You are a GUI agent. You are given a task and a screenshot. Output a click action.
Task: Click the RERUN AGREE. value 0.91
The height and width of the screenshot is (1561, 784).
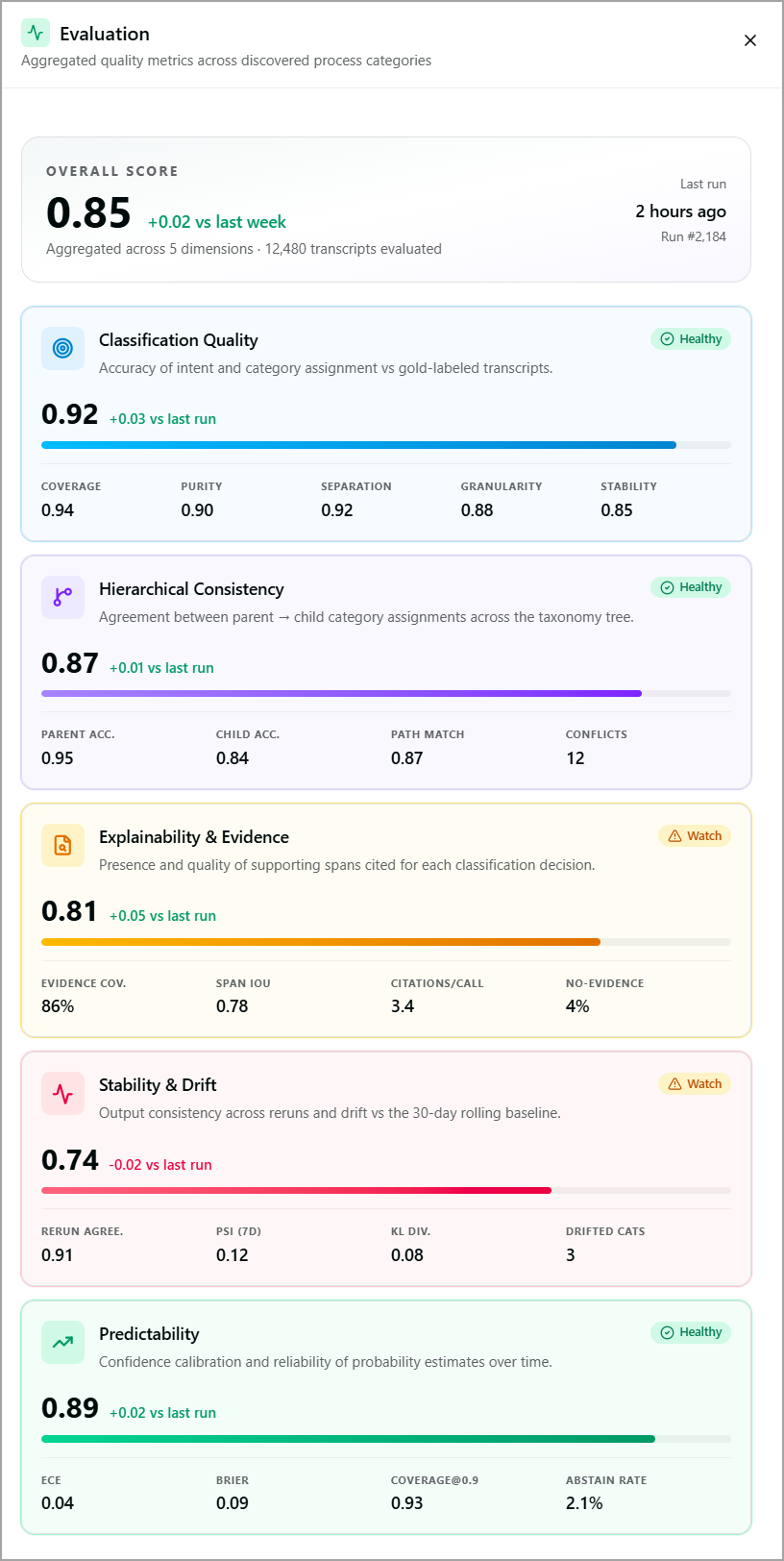pos(58,1255)
